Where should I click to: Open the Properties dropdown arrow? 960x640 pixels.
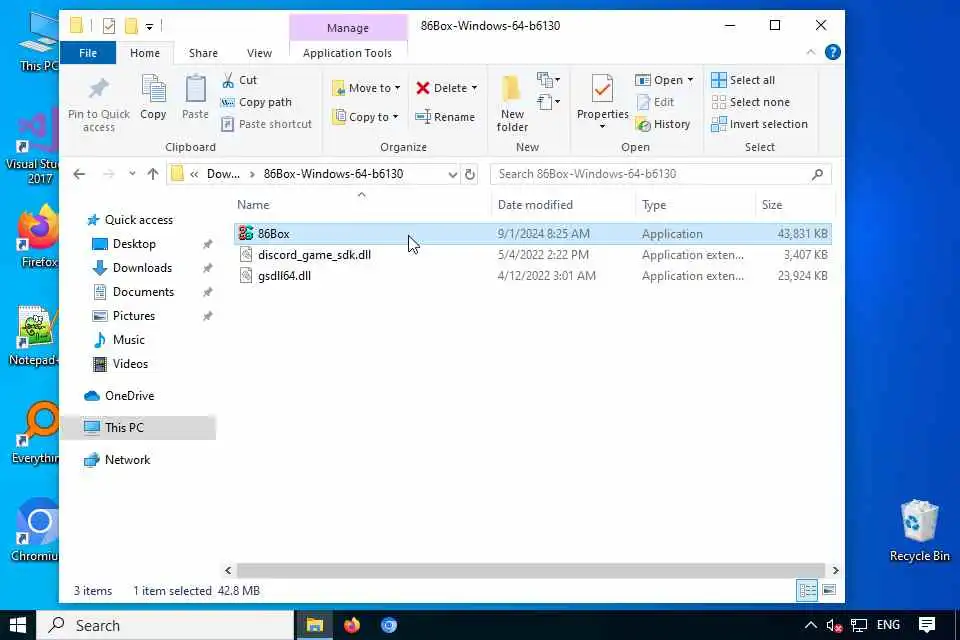[x=602, y=126]
